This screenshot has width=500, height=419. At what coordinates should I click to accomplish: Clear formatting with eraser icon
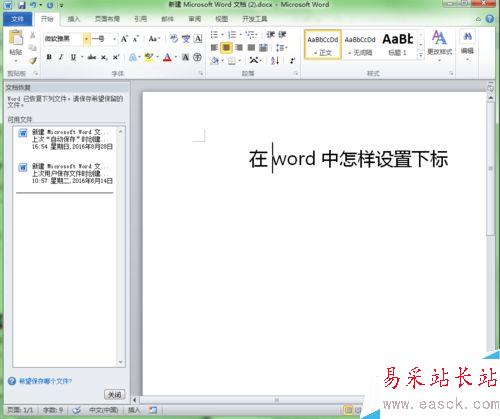tap(174, 39)
